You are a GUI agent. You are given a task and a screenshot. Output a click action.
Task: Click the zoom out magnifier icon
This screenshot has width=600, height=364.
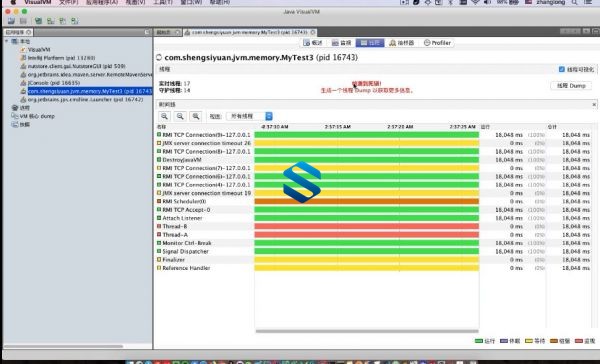click(180, 116)
